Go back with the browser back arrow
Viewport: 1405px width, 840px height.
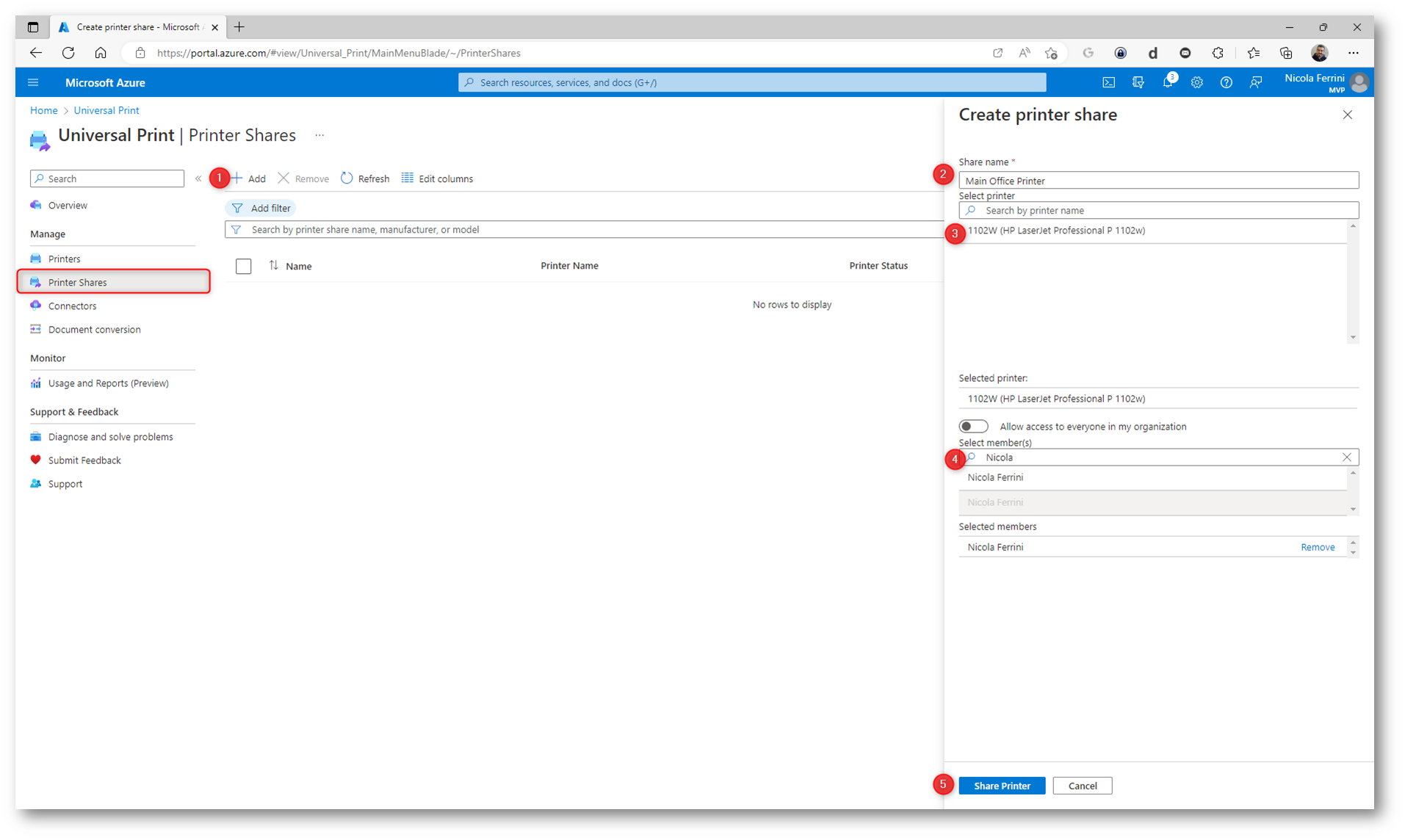(35, 53)
